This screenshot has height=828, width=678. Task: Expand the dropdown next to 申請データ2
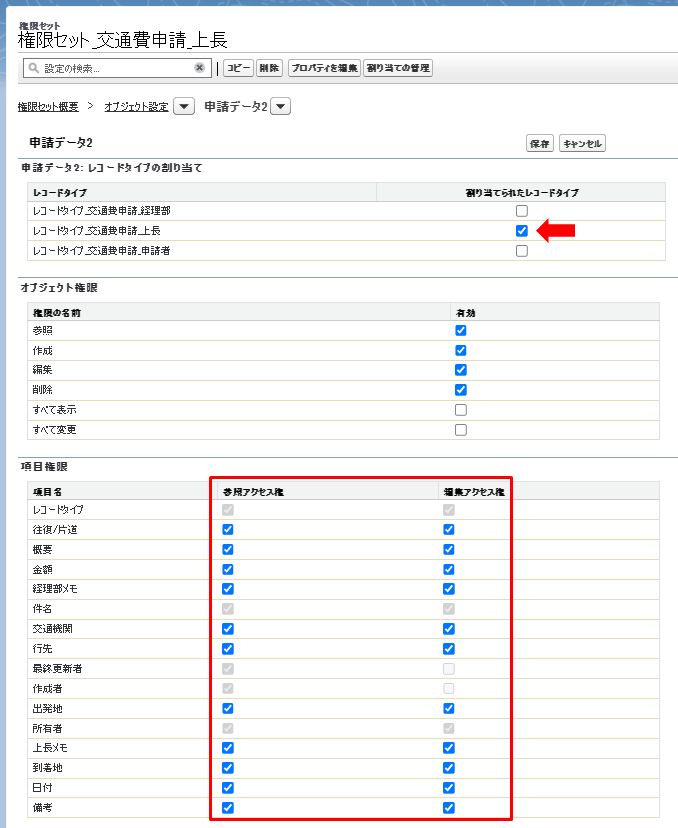coord(280,106)
